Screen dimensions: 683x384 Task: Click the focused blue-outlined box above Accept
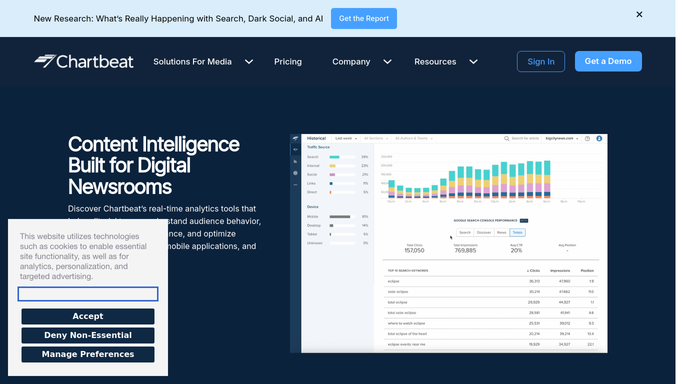[x=88, y=294]
